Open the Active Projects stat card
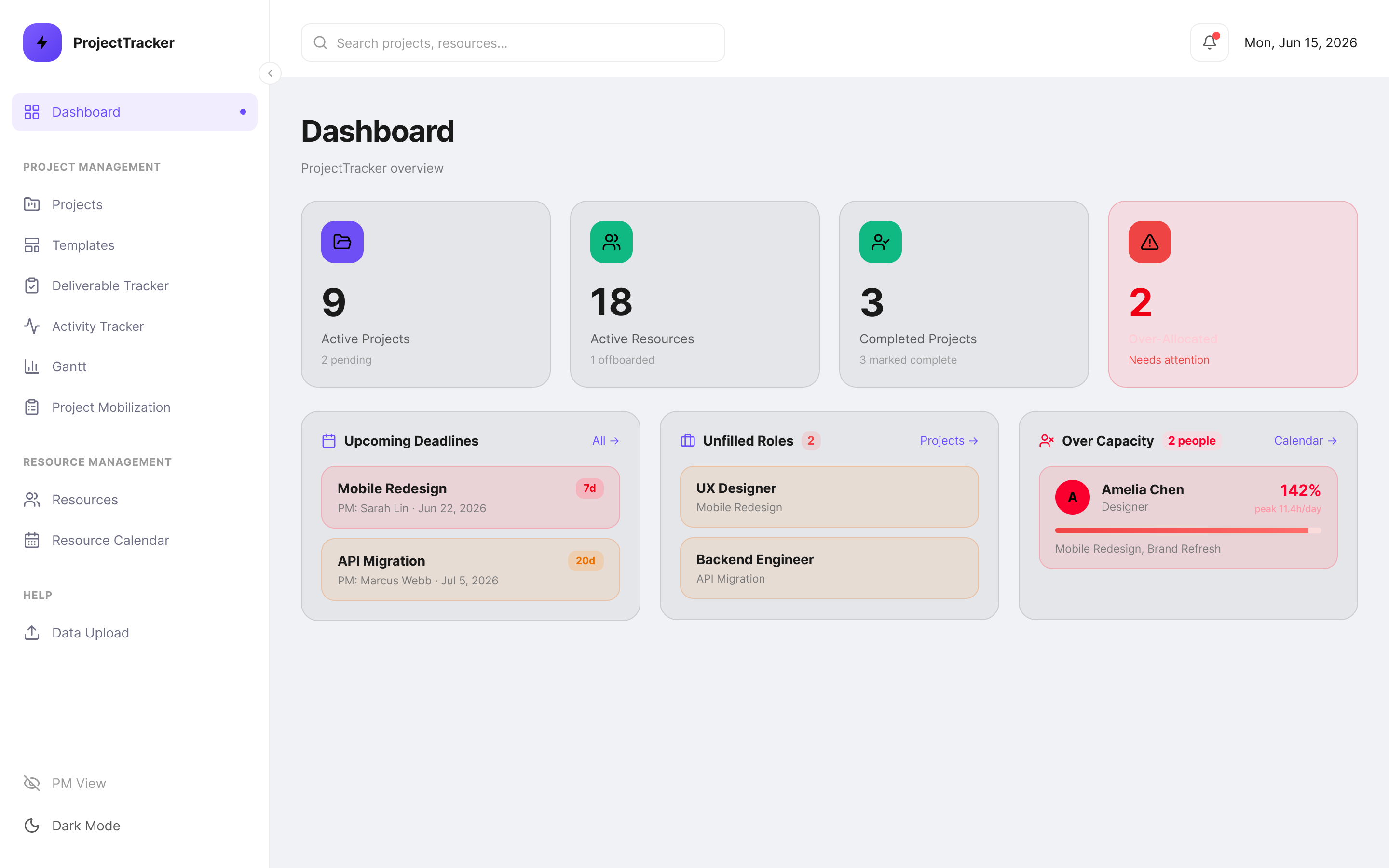The width and height of the screenshot is (1389, 868). tap(425, 294)
